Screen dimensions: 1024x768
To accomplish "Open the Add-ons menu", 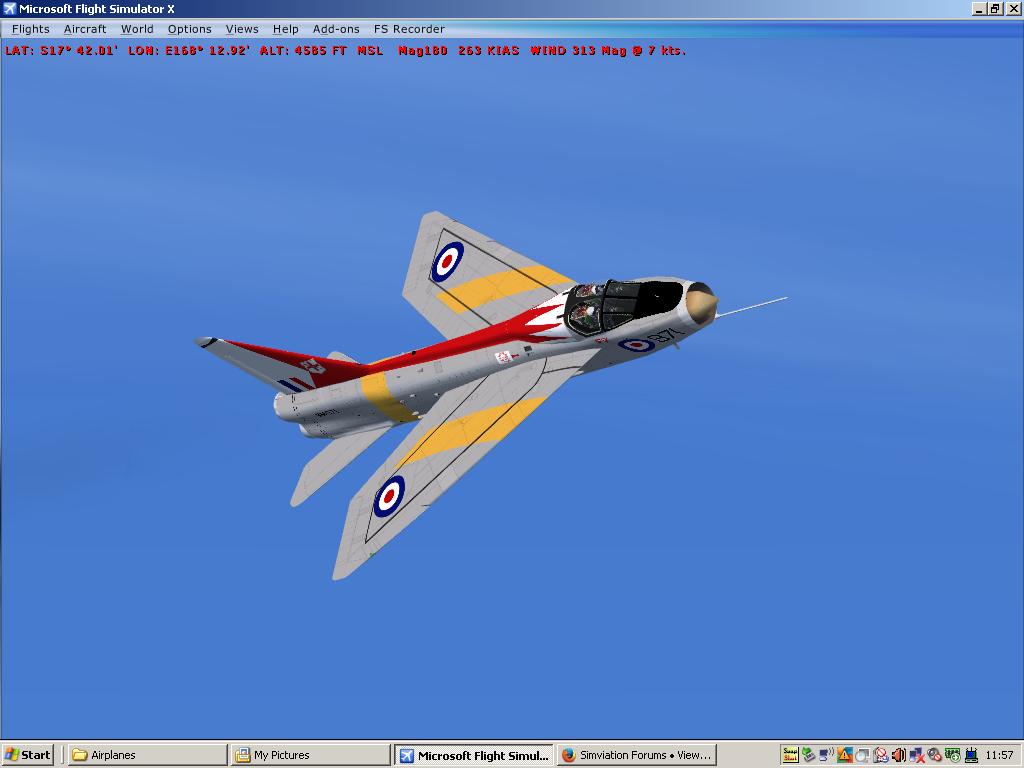I will coord(336,29).
